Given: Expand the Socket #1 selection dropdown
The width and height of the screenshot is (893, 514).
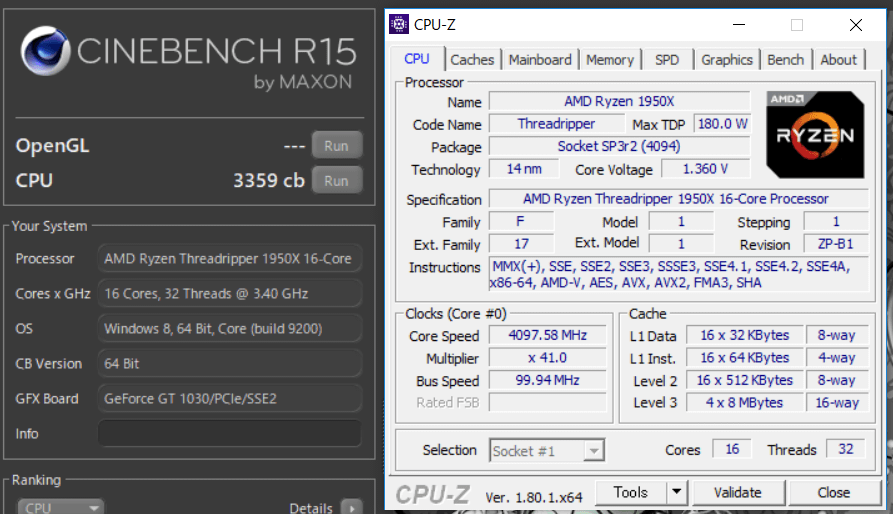Looking at the screenshot, I should 594,451.
